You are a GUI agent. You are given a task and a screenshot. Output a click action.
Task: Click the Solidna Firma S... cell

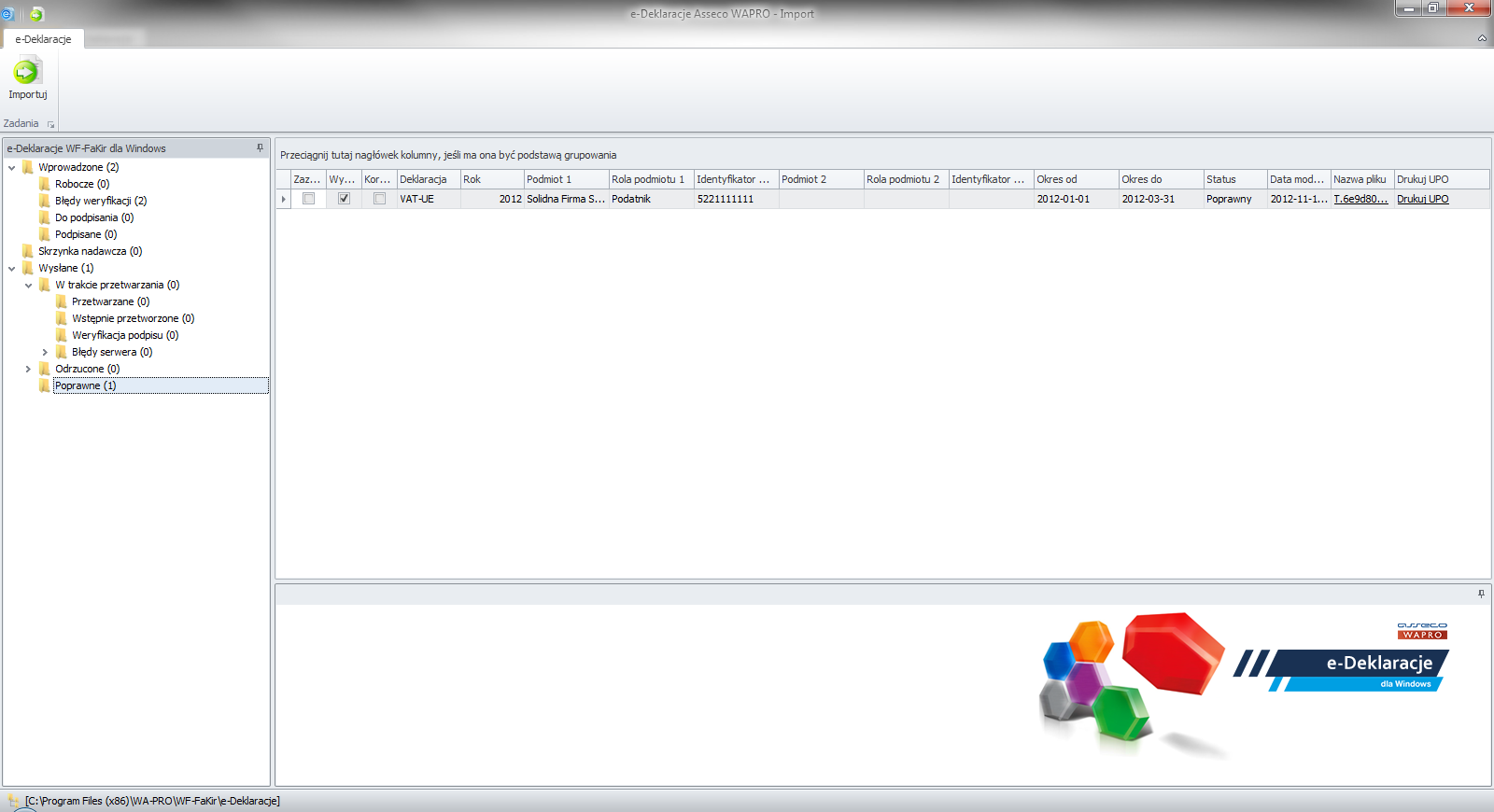pyautogui.click(x=566, y=199)
